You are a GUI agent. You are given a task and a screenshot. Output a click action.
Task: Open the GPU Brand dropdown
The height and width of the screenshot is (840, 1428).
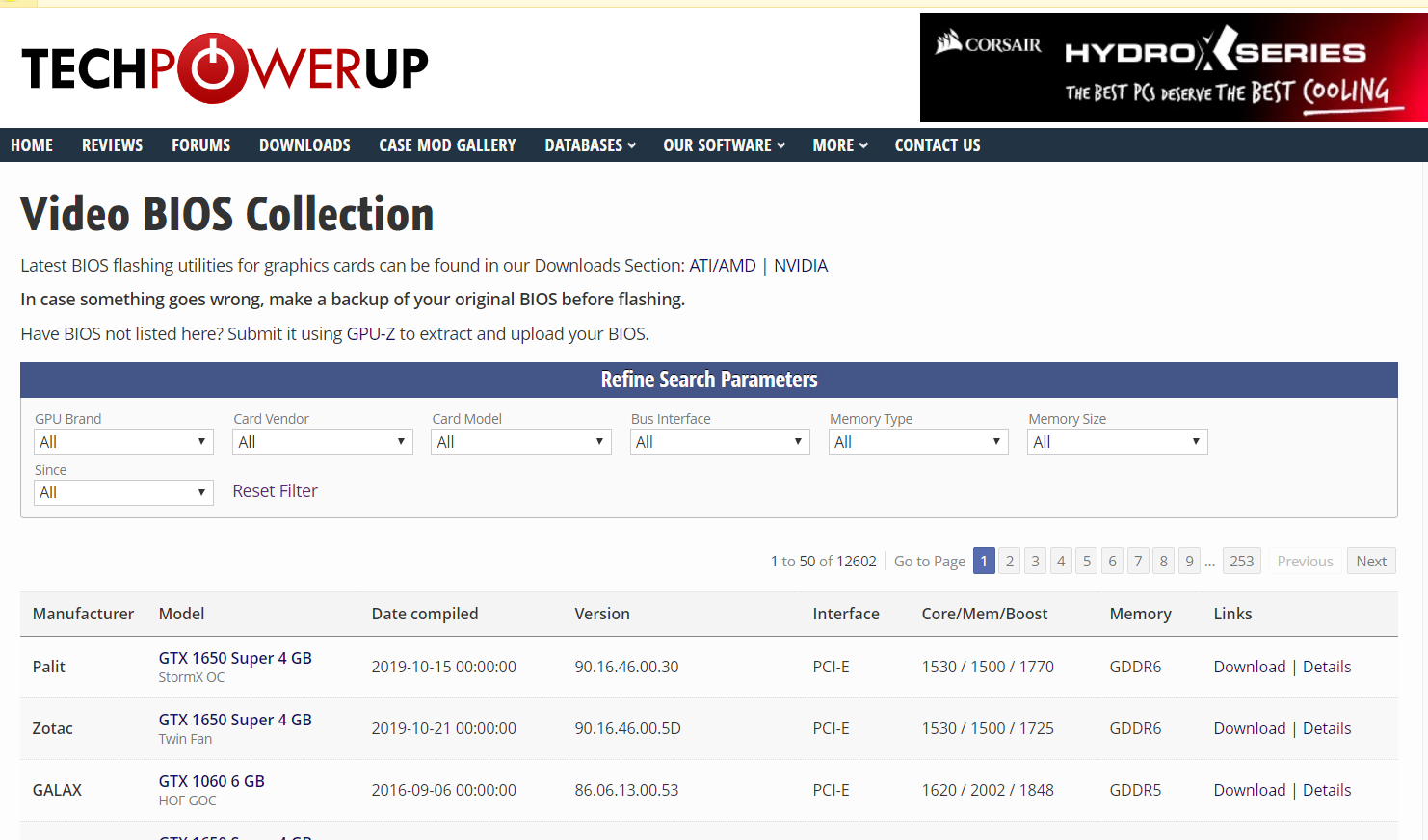(x=123, y=442)
